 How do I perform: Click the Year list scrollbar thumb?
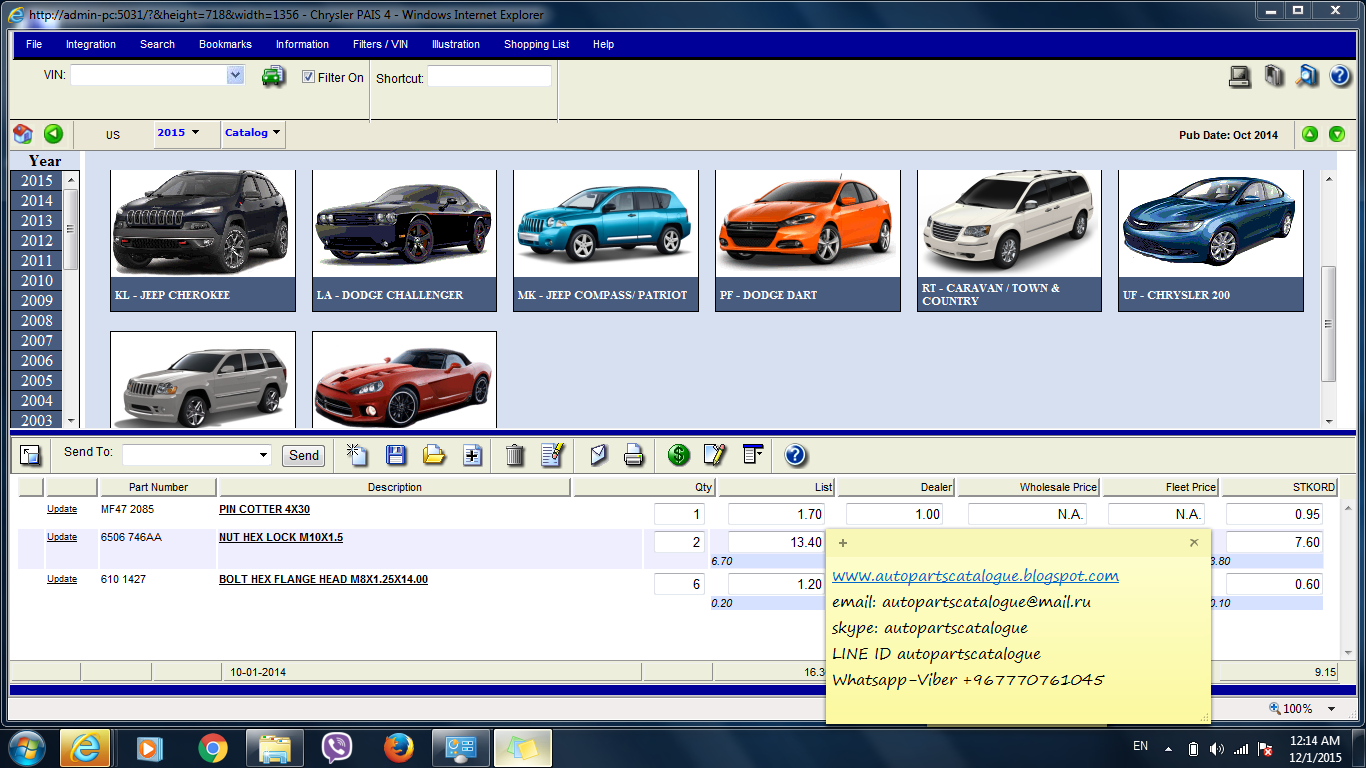71,229
